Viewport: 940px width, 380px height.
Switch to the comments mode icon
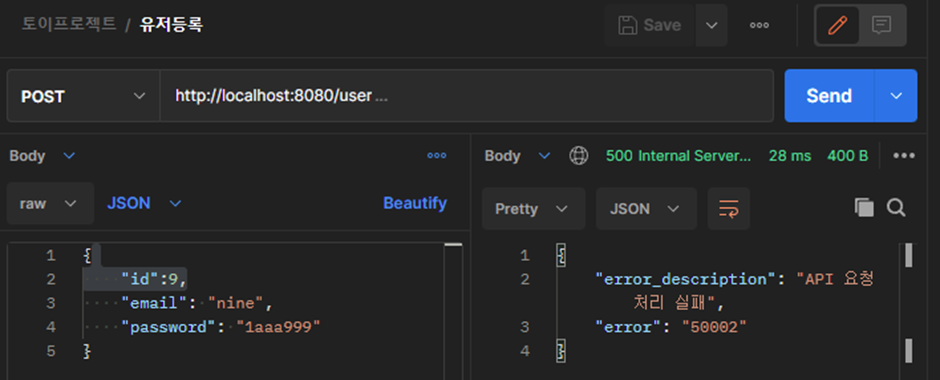[x=881, y=25]
